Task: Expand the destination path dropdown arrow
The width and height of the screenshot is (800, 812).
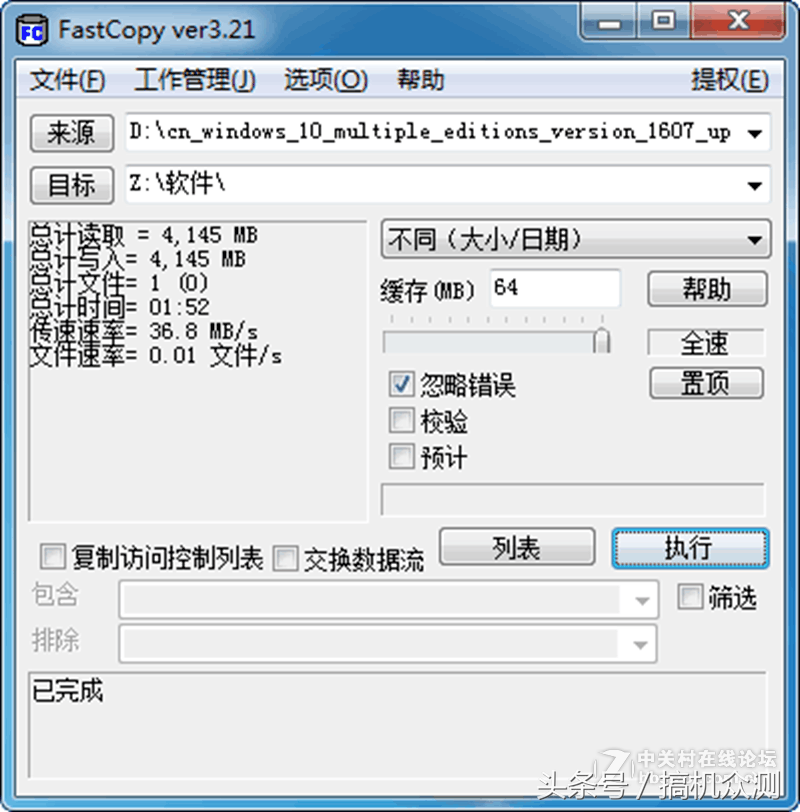Action: 755,185
